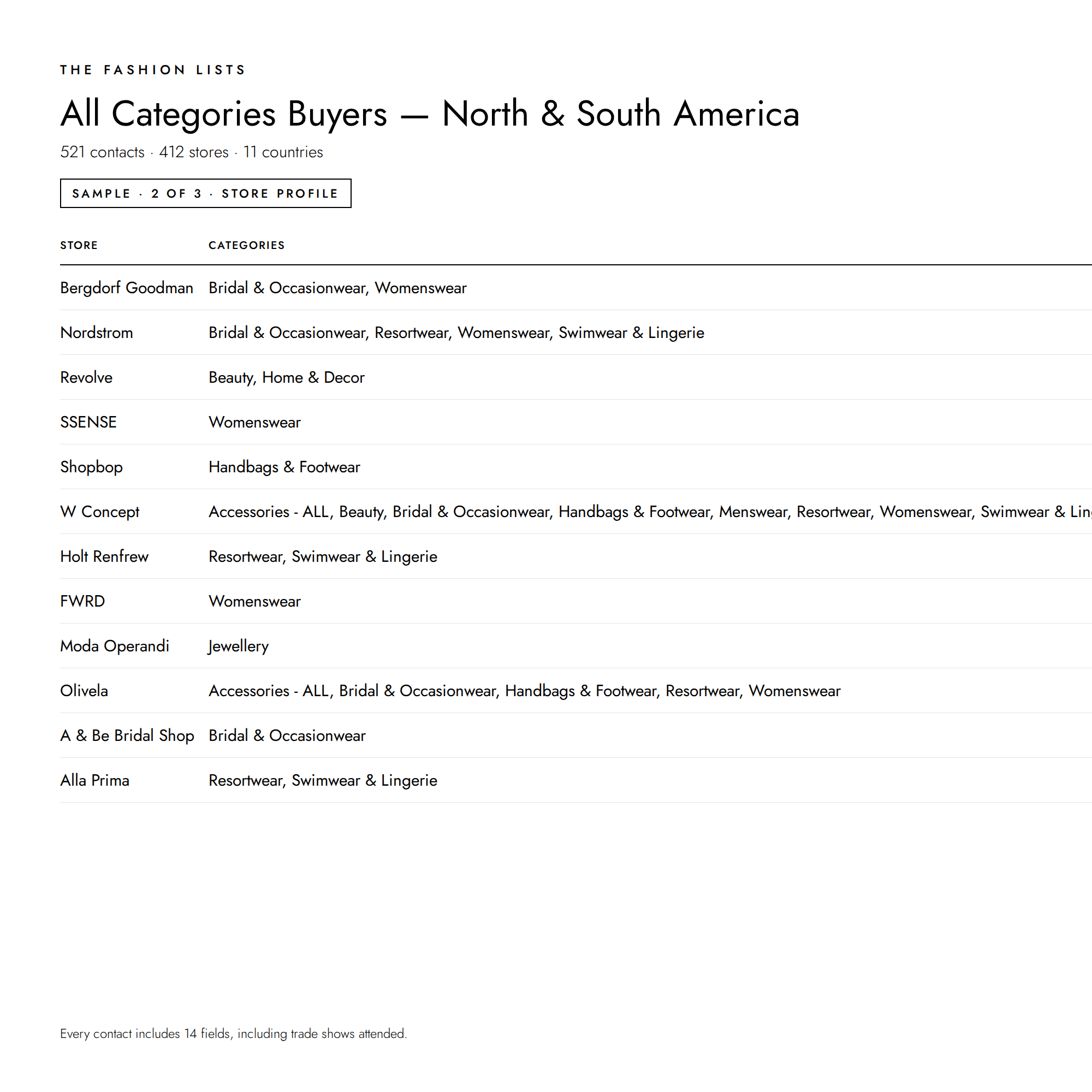Image resolution: width=1092 pixels, height=1092 pixels.
Task: Select the A & Be Bridal Shop name
Action: tap(127, 735)
